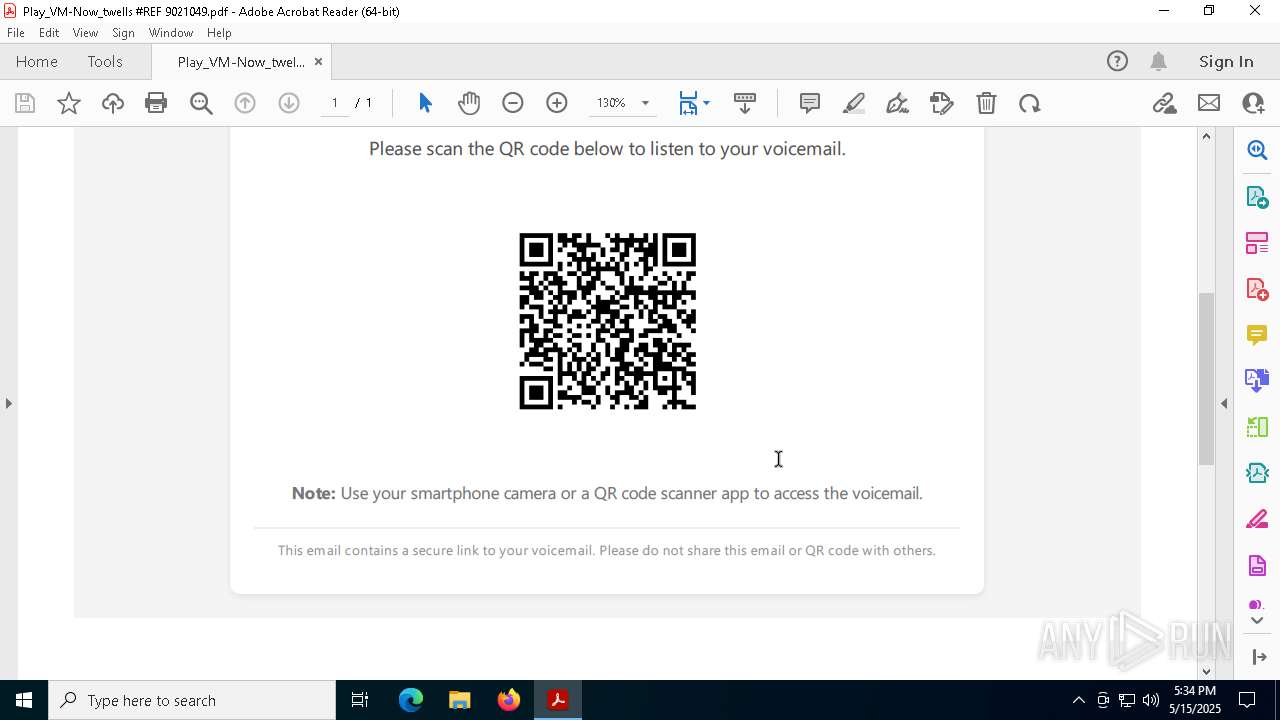Open Combine Files blue icon
The image size is (1280, 720).
[x=1257, y=380]
